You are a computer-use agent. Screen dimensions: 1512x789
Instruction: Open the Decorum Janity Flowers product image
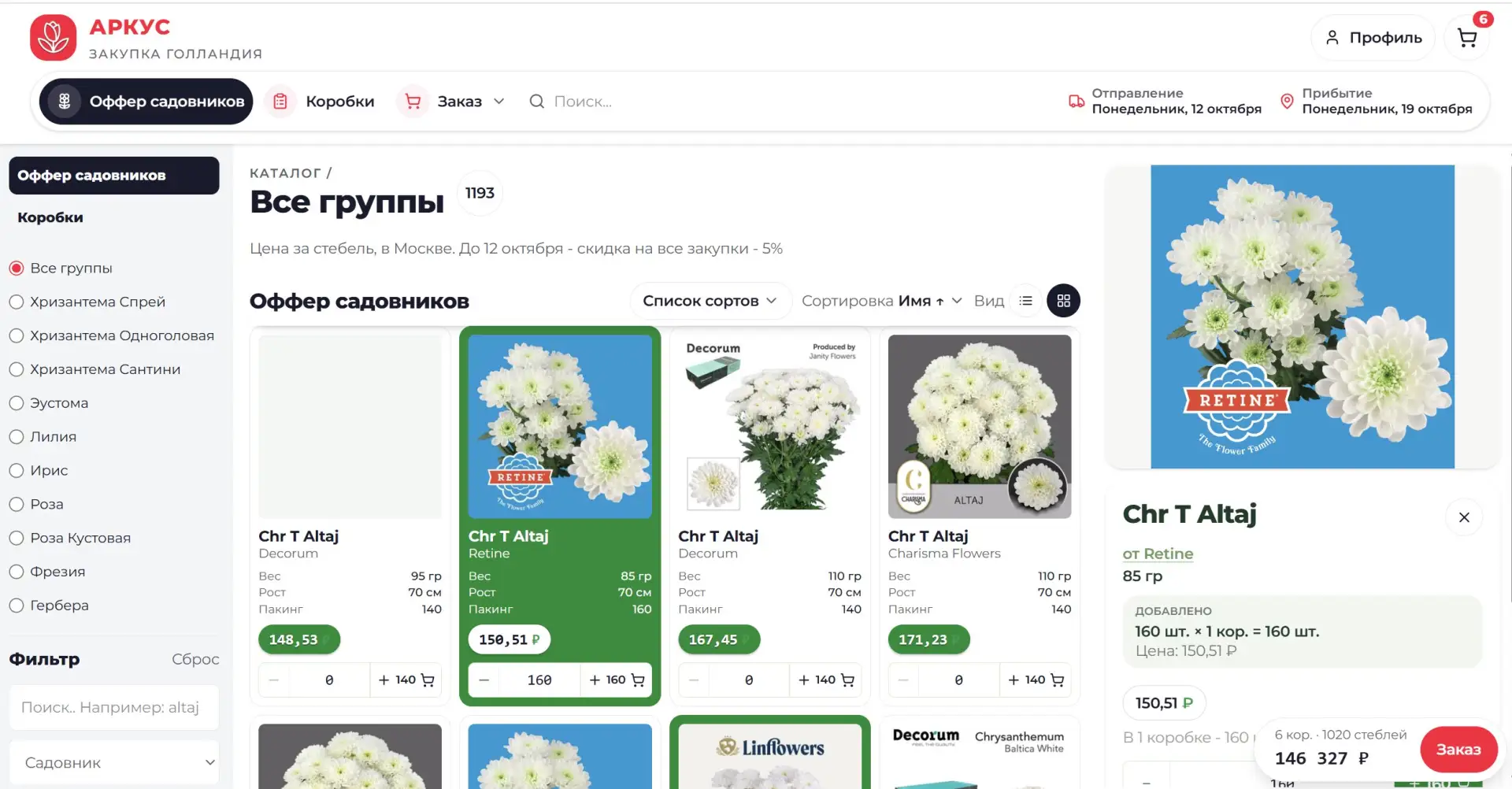point(769,427)
